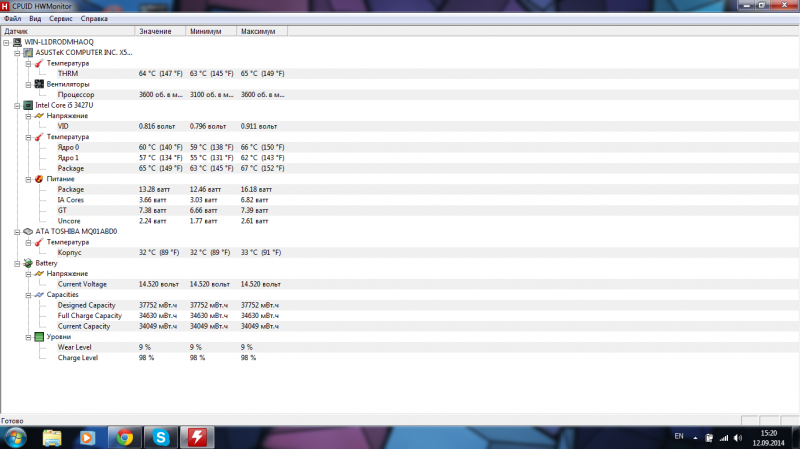
Task: Open the Файл menu
Action: [13, 18]
